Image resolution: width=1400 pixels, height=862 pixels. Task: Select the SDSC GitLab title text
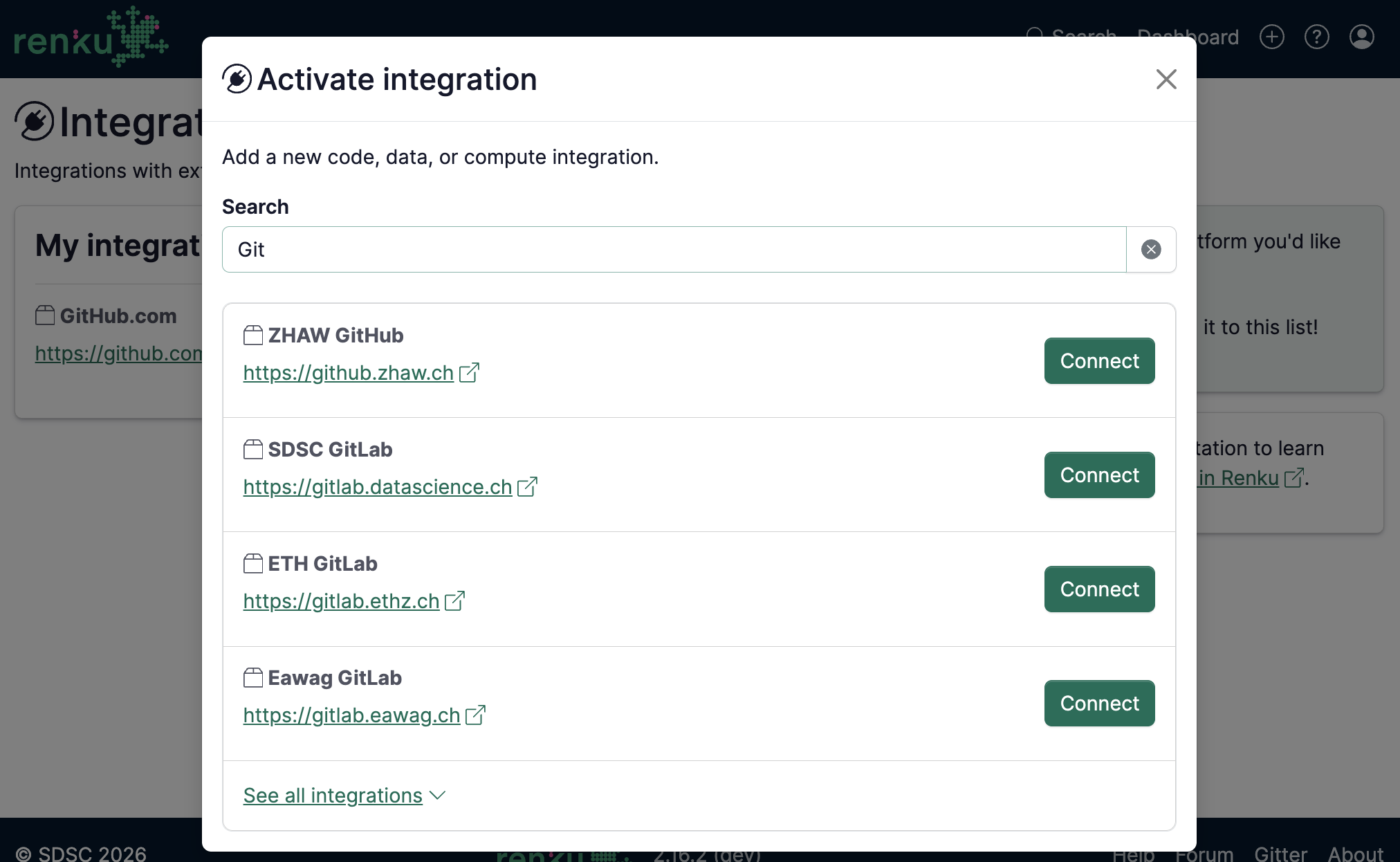(331, 450)
